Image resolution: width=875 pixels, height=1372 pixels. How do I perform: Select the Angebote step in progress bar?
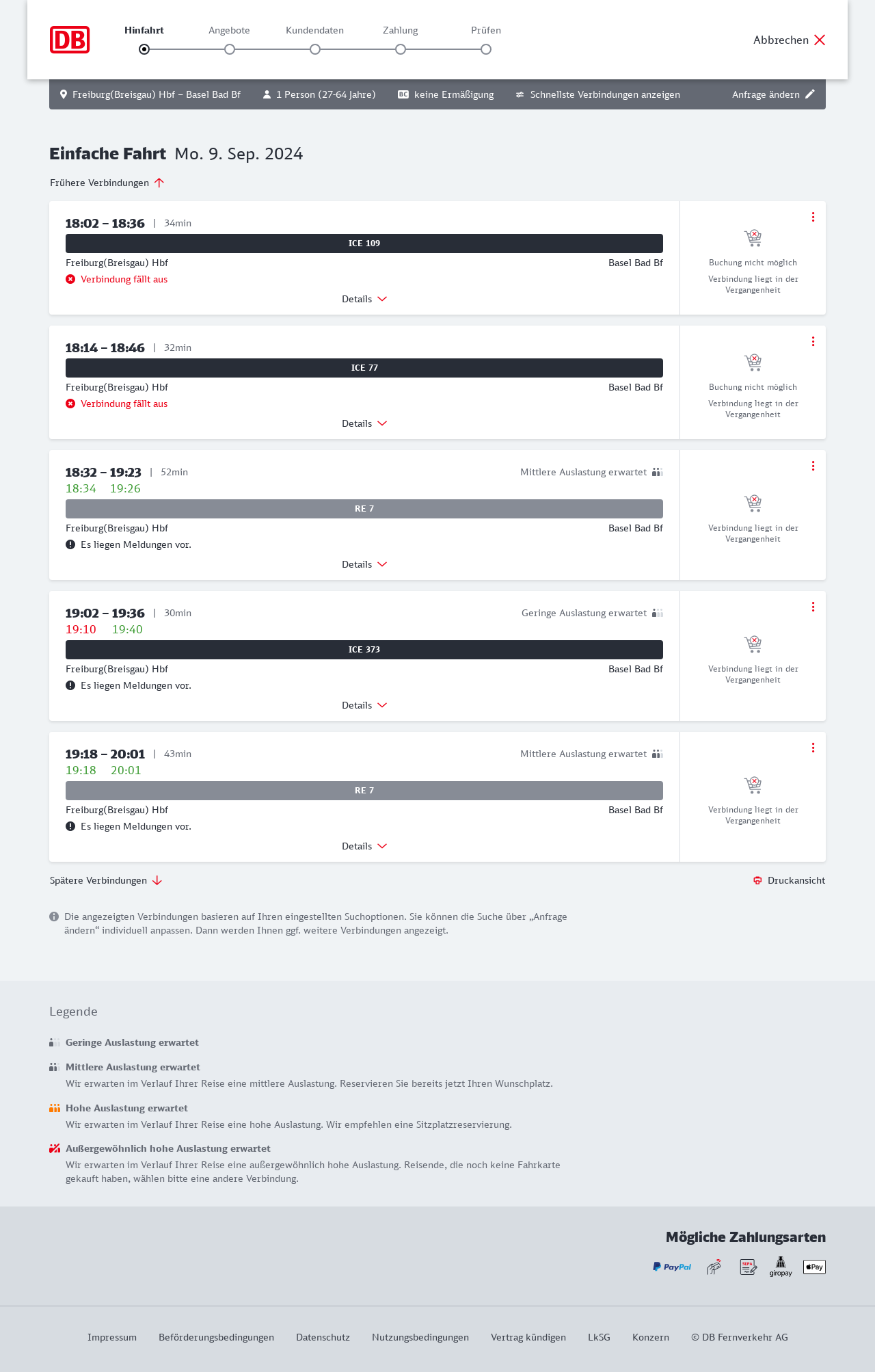[x=230, y=49]
